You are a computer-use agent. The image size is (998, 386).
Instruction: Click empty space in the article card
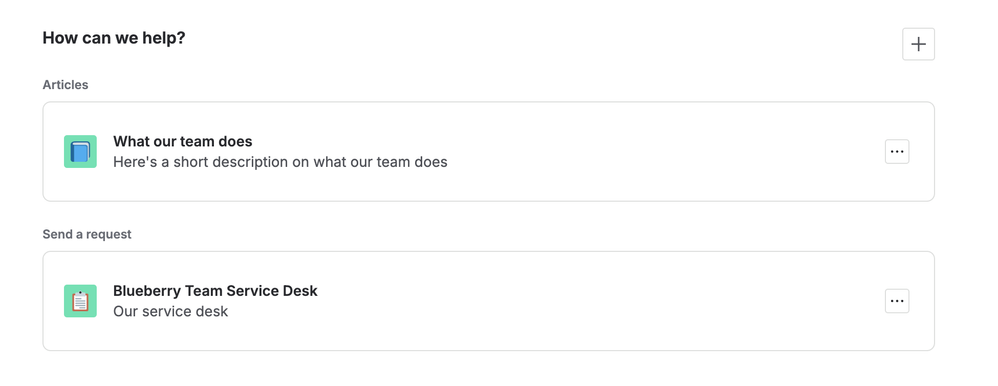pyautogui.click(x=636, y=152)
